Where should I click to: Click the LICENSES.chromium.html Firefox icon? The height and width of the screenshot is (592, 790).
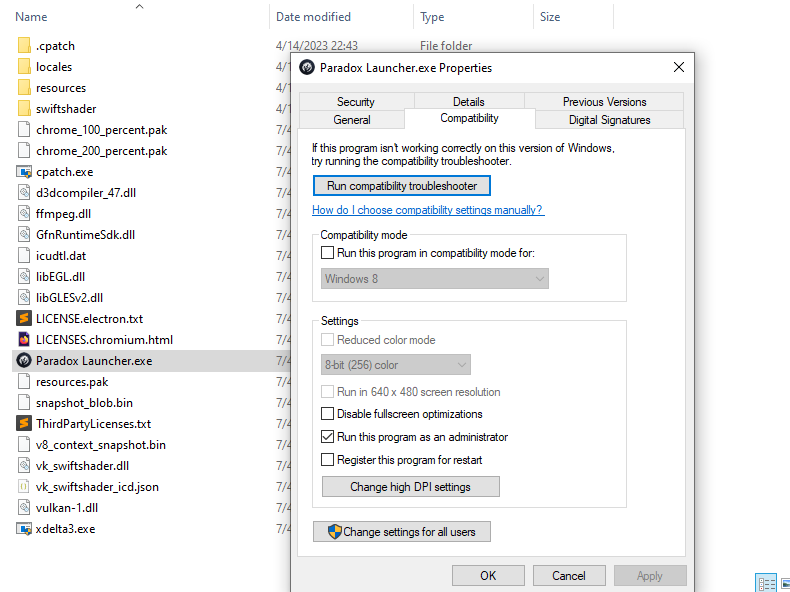point(24,340)
